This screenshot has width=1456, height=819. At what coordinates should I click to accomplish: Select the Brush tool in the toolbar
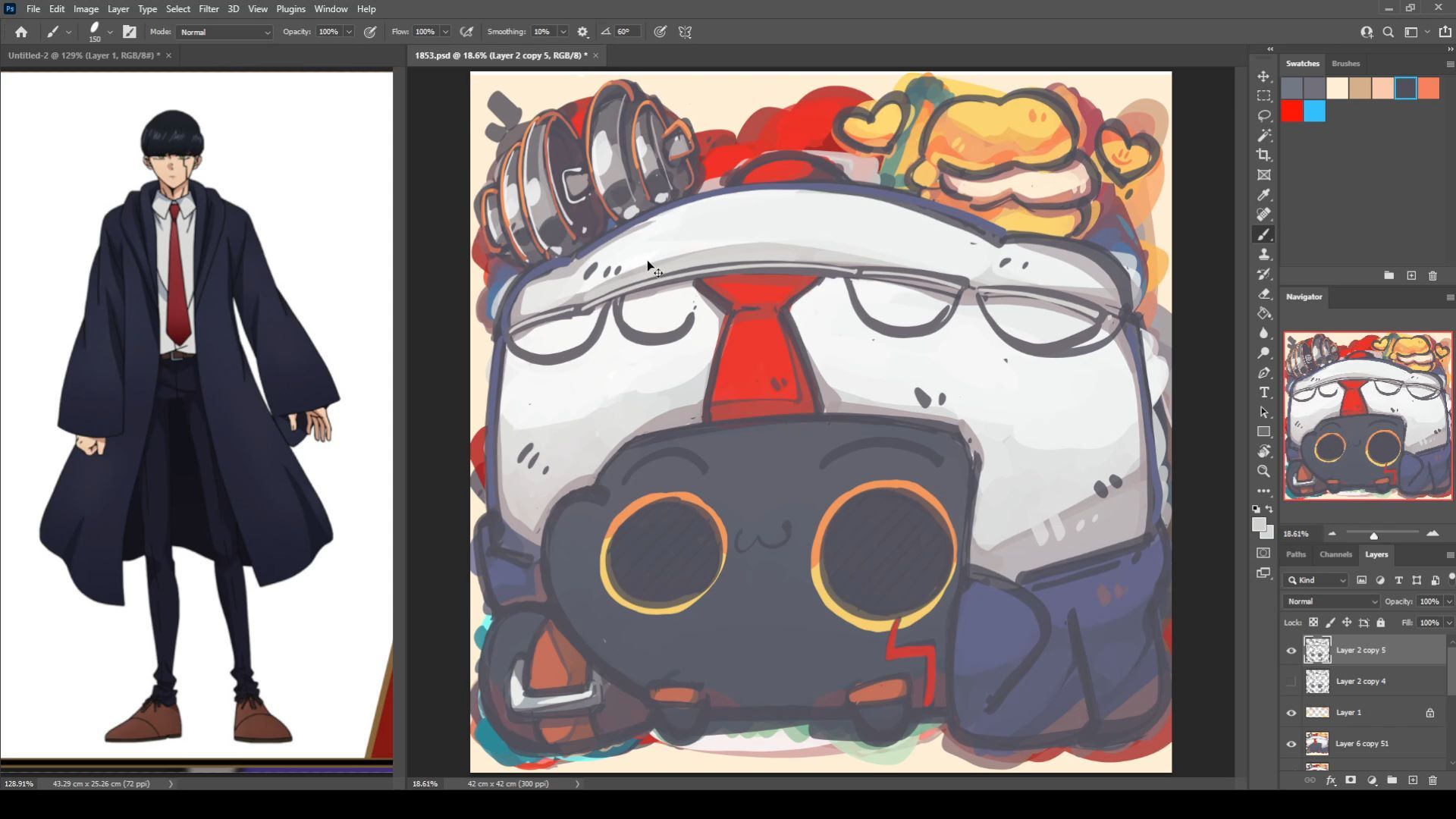pos(1263,234)
